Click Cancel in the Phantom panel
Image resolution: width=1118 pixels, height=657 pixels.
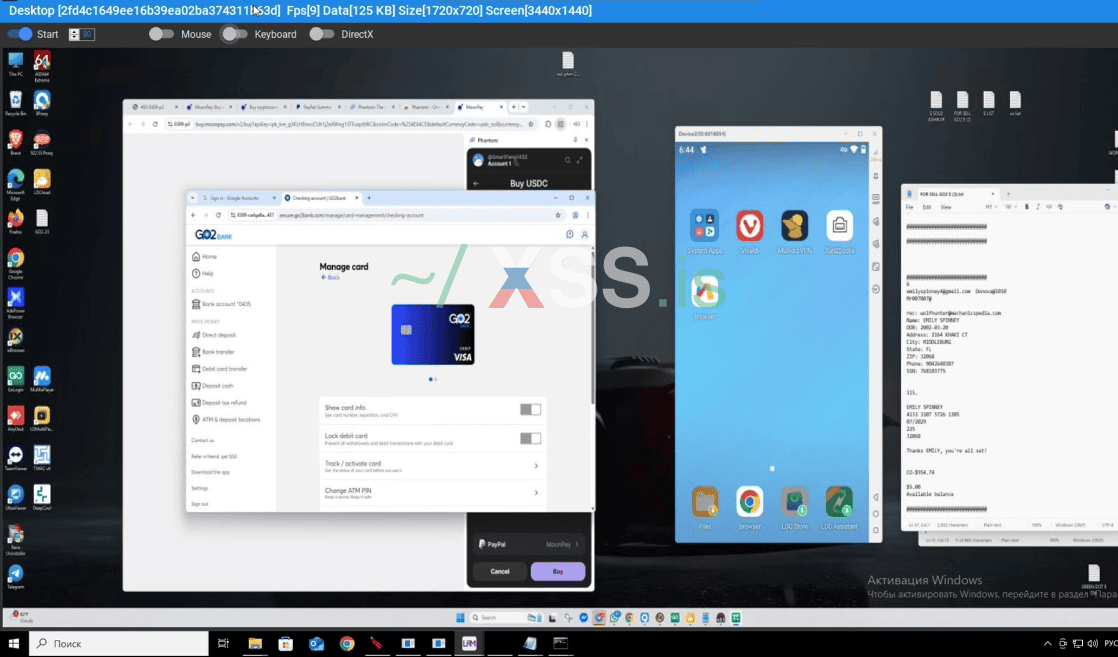(x=500, y=571)
